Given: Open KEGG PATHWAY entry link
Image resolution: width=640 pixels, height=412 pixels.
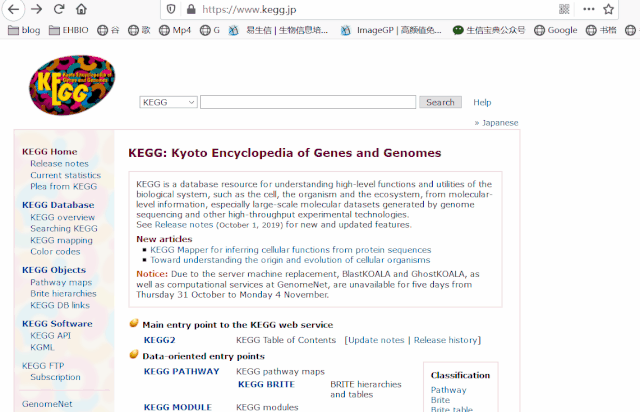Looking at the screenshot, I should [182, 372].
